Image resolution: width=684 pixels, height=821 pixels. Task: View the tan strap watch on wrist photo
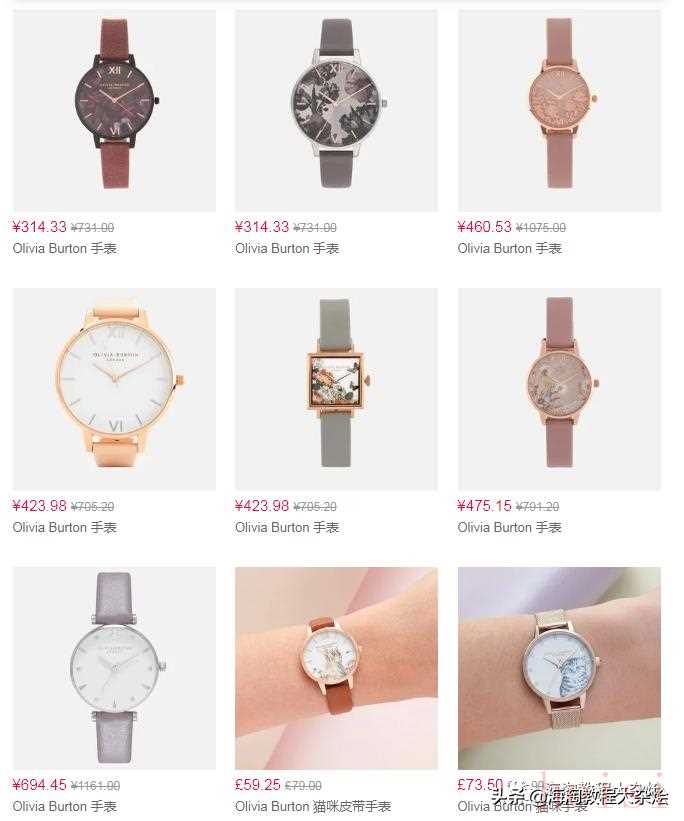[336, 668]
